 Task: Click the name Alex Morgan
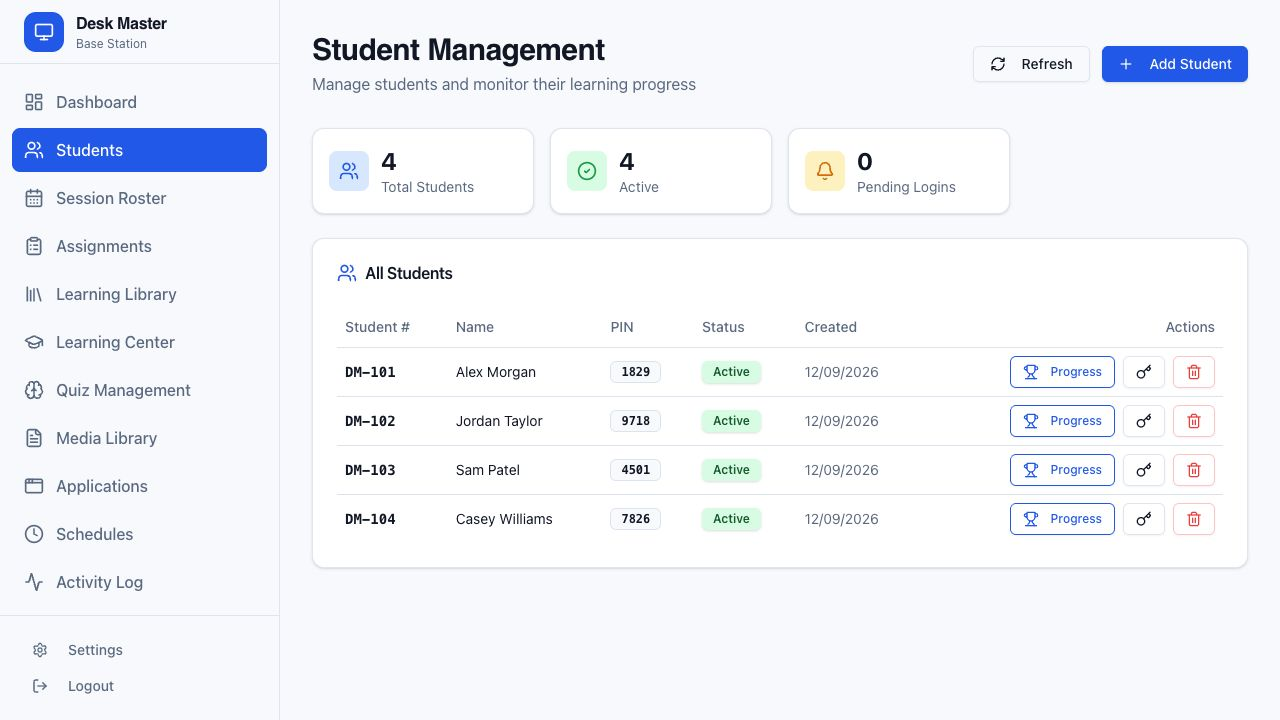496,372
